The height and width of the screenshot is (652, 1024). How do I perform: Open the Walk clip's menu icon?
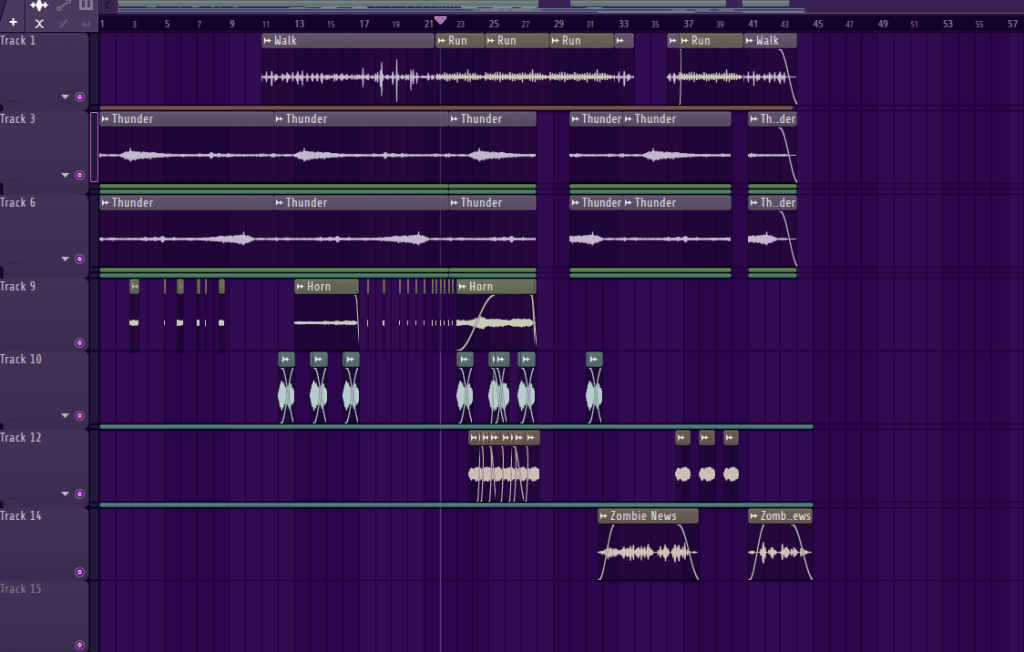click(268, 41)
